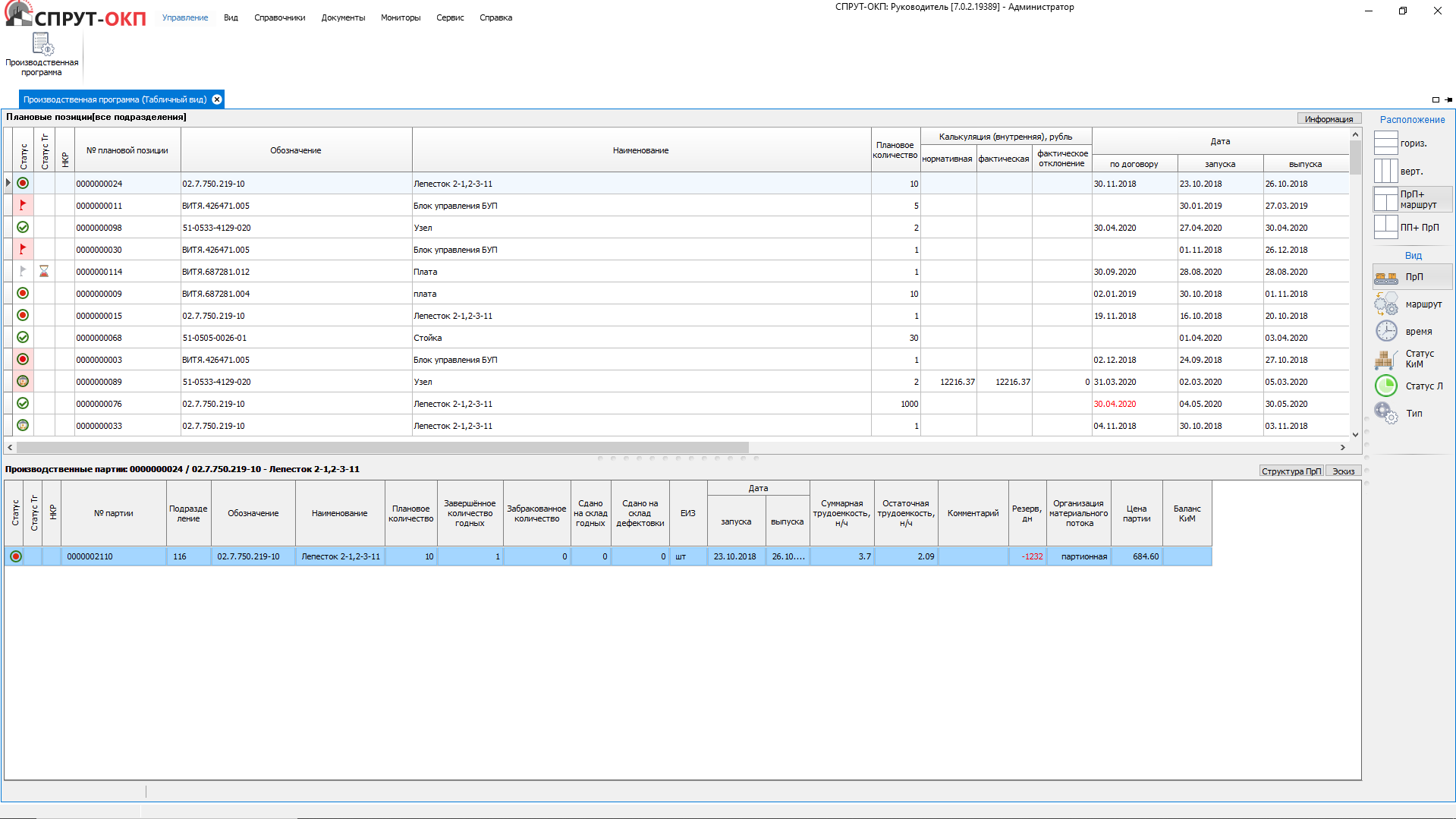Image resolution: width=1456 pixels, height=819 pixels.
Task: Open the Статус КиМ view
Action: [x=1386, y=359]
